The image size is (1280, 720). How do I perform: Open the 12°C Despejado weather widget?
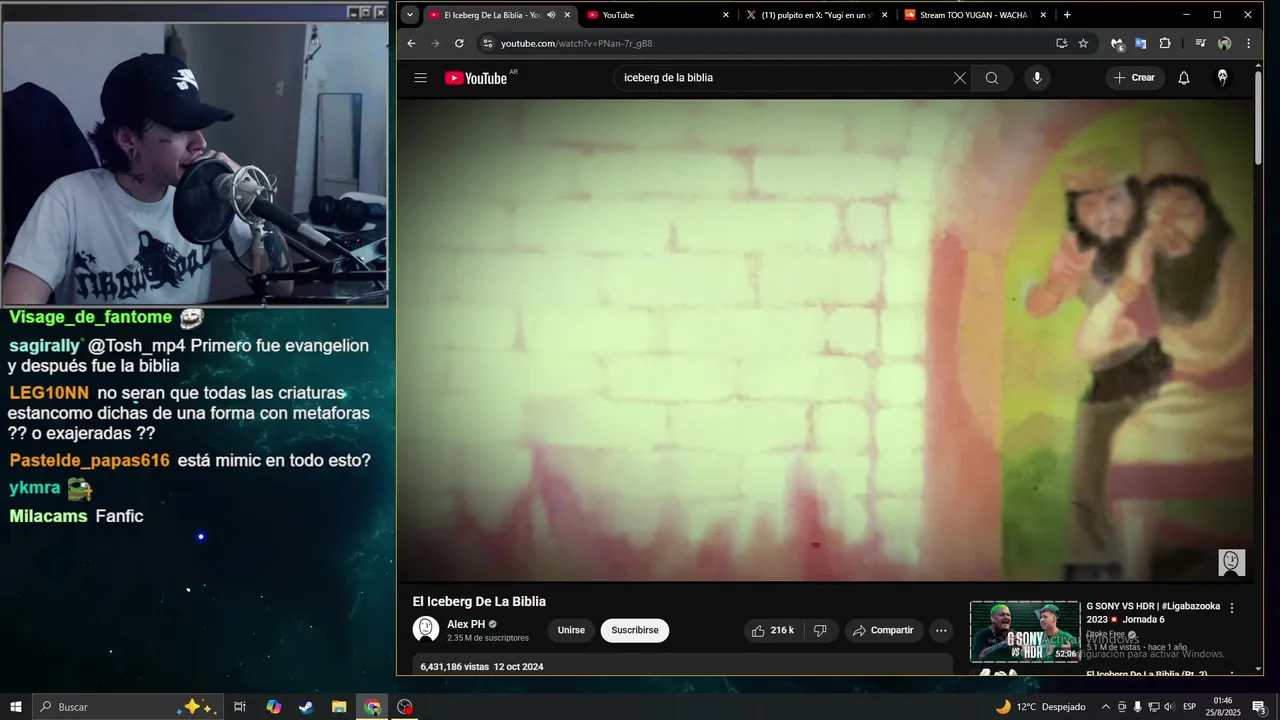click(1040, 707)
